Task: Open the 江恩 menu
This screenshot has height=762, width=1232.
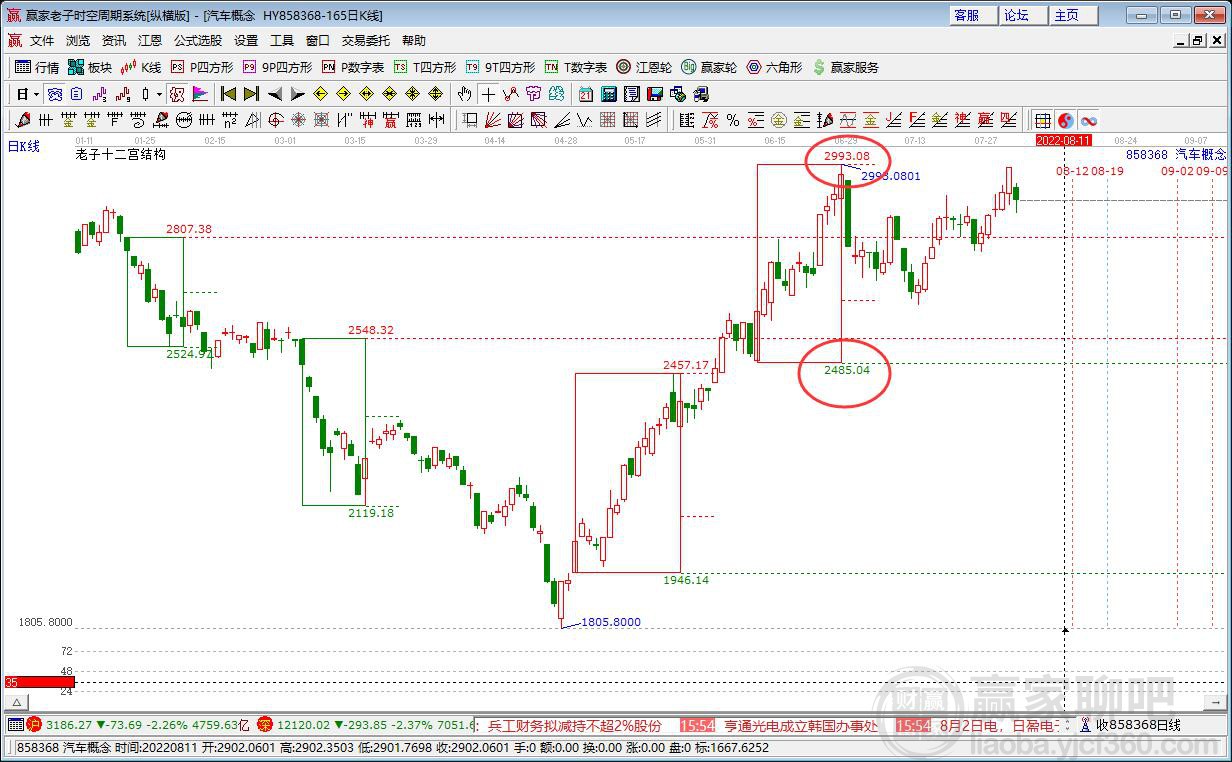Action: tap(150, 41)
